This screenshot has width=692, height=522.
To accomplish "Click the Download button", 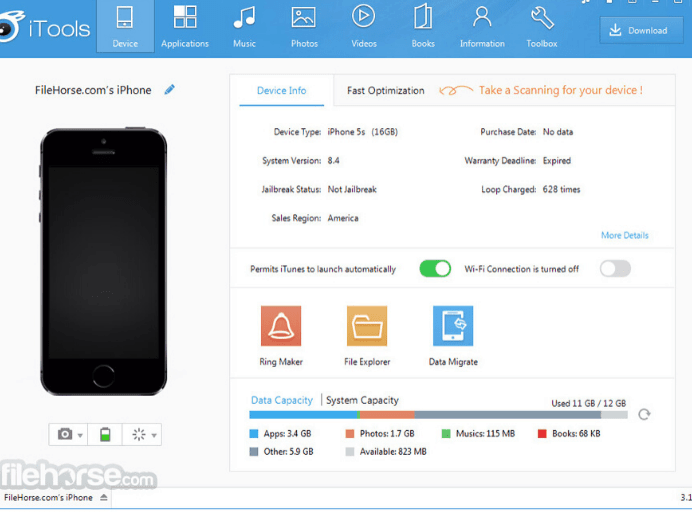I will click(641, 30).
